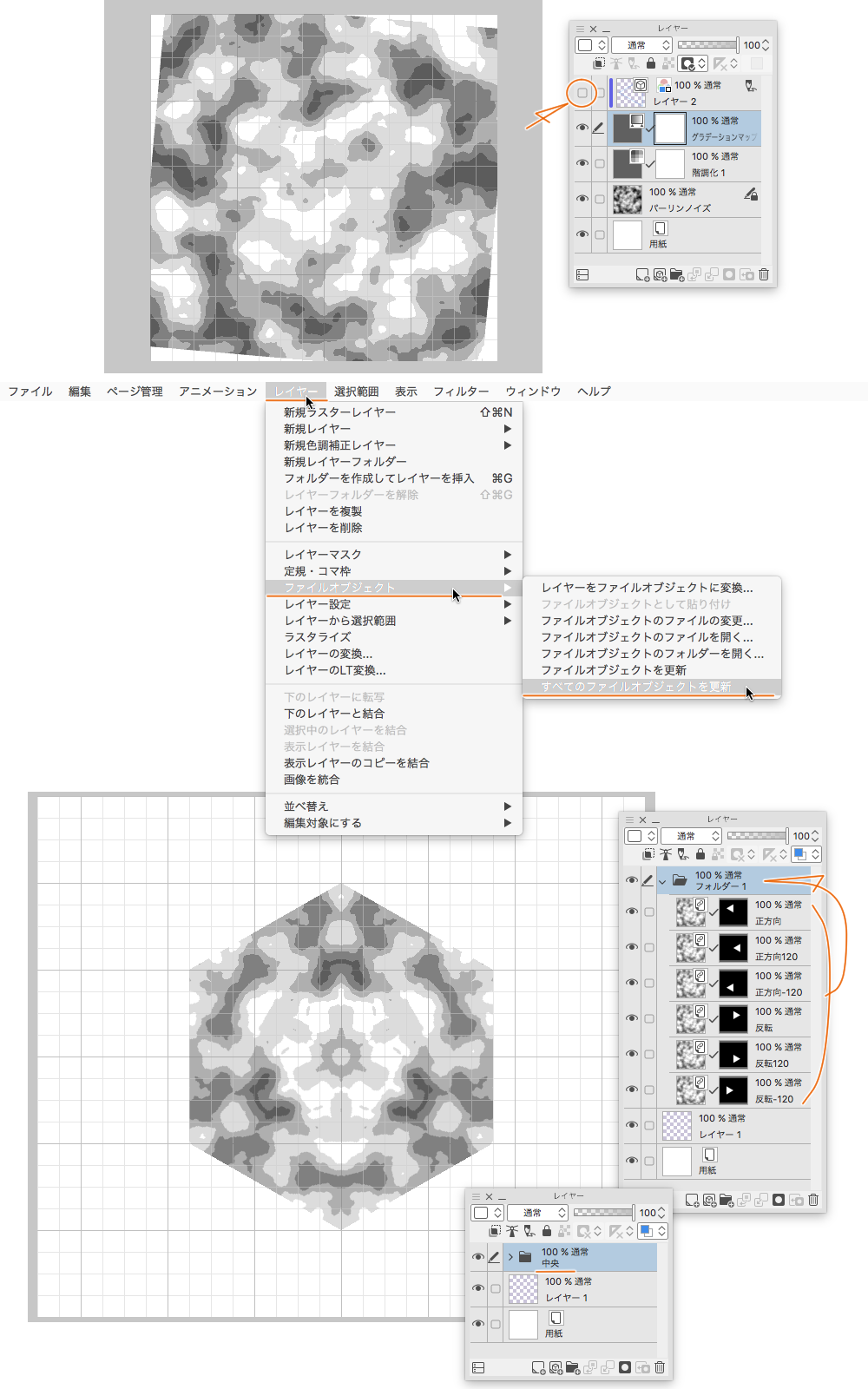Collapse フォルダー 1 using its chevron
Viewport: 868px width, 1389px height.
click(663, 880)
